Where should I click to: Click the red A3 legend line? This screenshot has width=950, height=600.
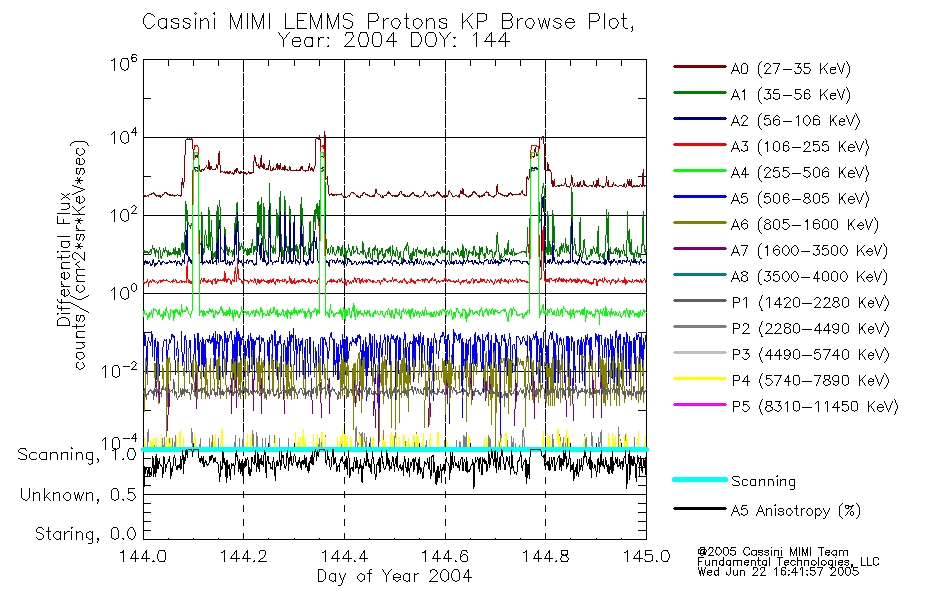pos(699,145)
